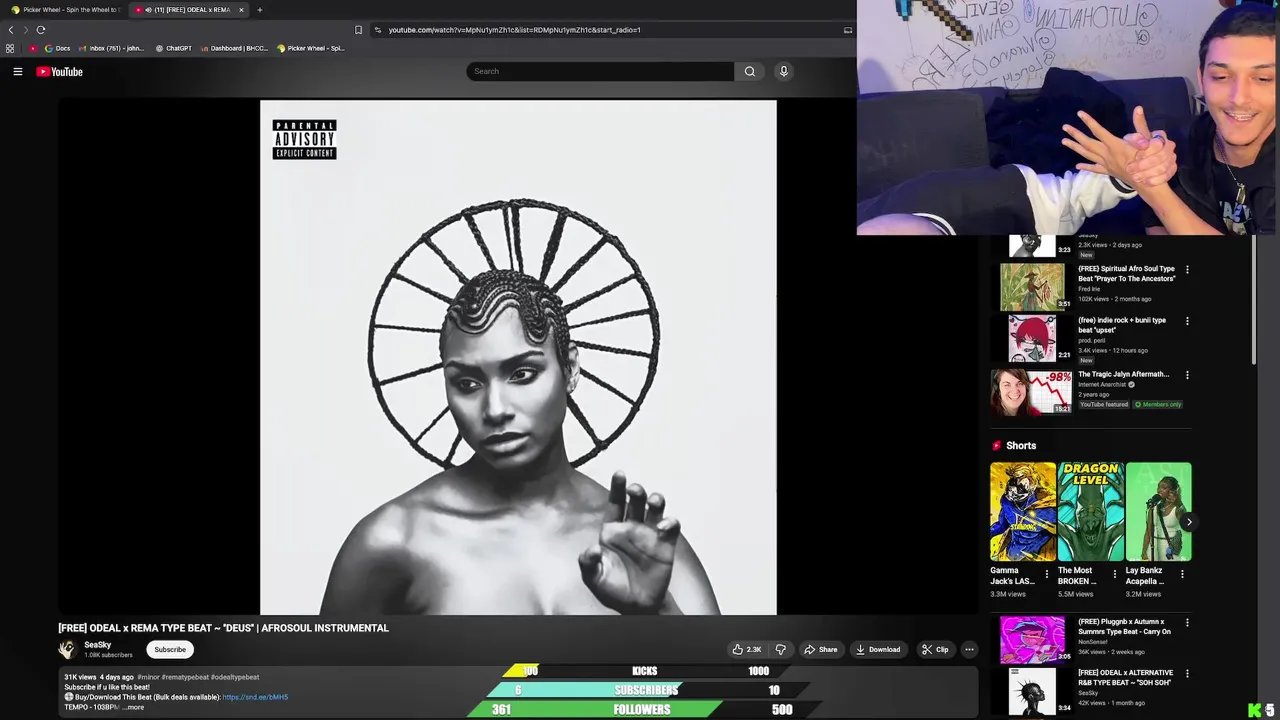The image size is (1280, 720).
Task: Open options for indie rock bunii beat
Action: [x=1187, y=321]
